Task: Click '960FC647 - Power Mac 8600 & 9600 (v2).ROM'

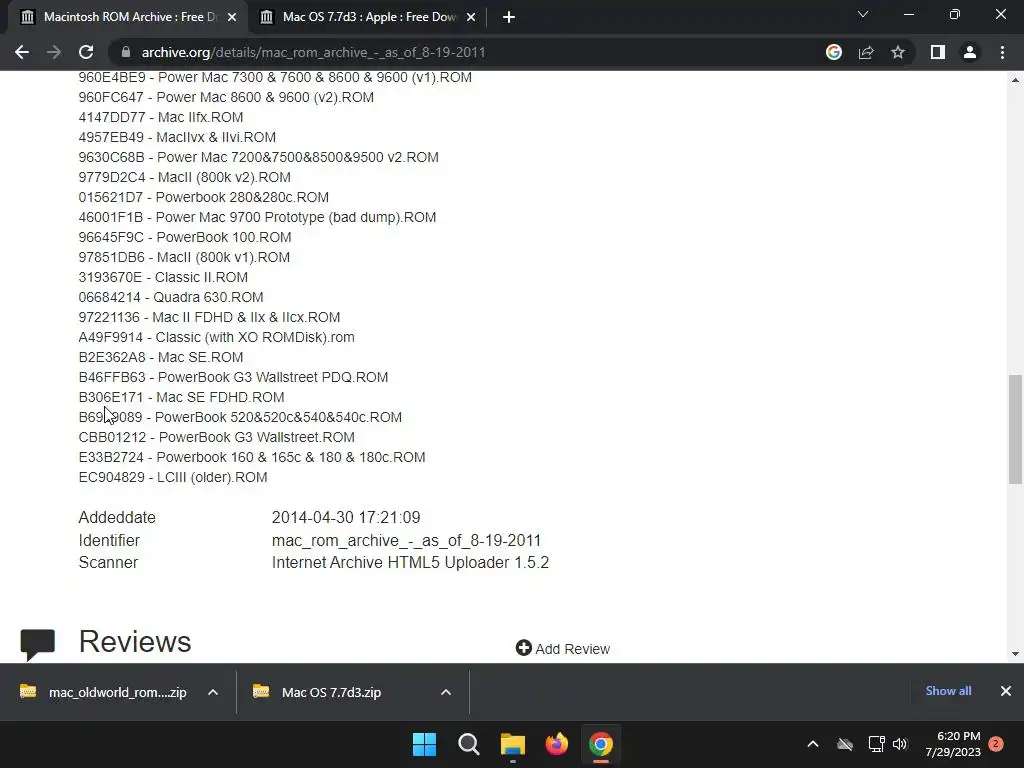Action: [226, 98]
